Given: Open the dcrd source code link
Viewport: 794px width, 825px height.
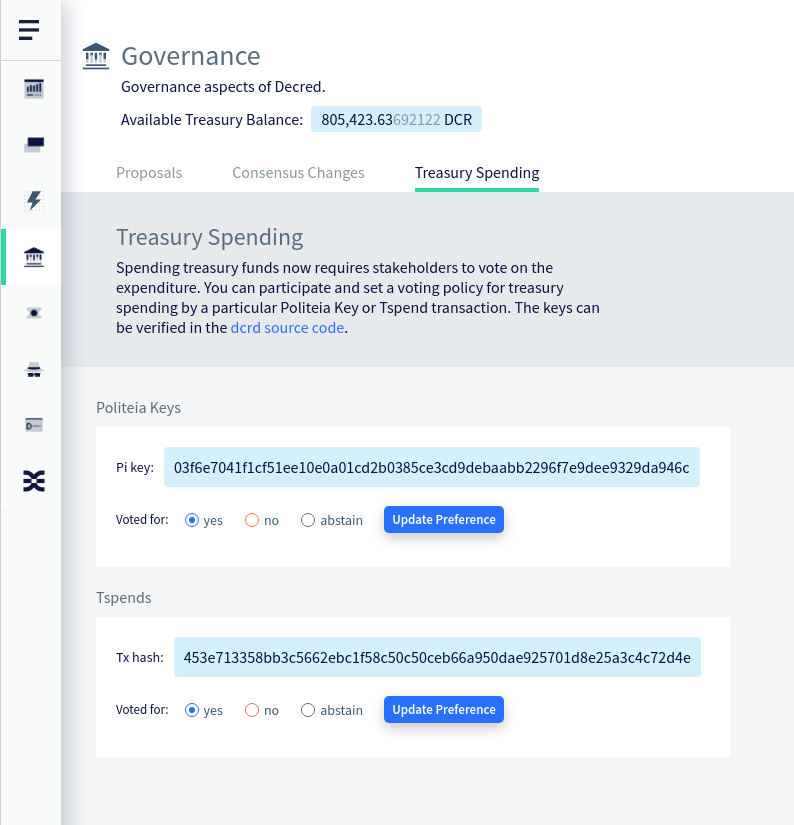Looking at the screenshot, I should pos(287,328).
